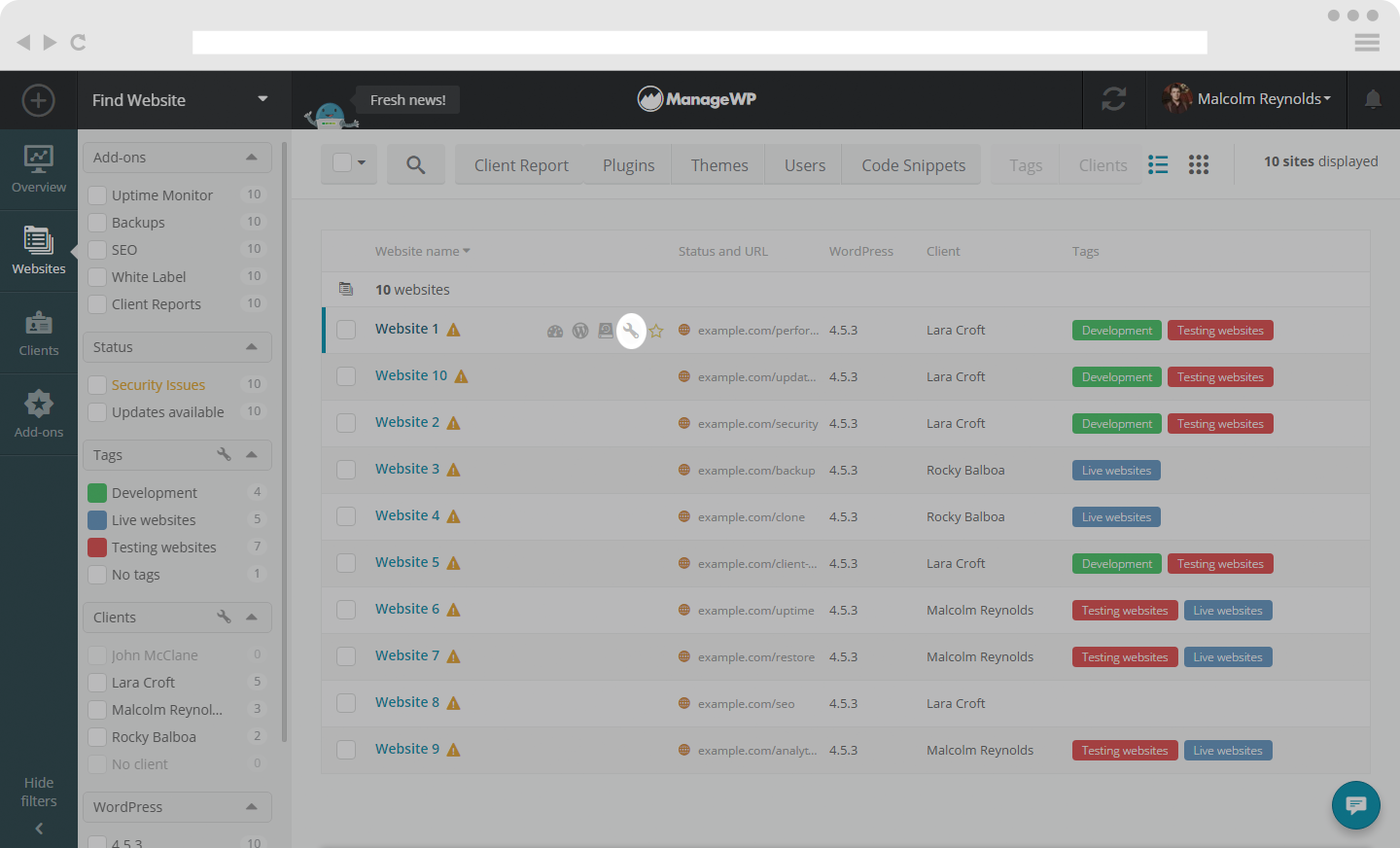Image resolution: width=1400 pixels, height=848 pixels.
Task: Enable the Updates available filter
Action: 97,412
